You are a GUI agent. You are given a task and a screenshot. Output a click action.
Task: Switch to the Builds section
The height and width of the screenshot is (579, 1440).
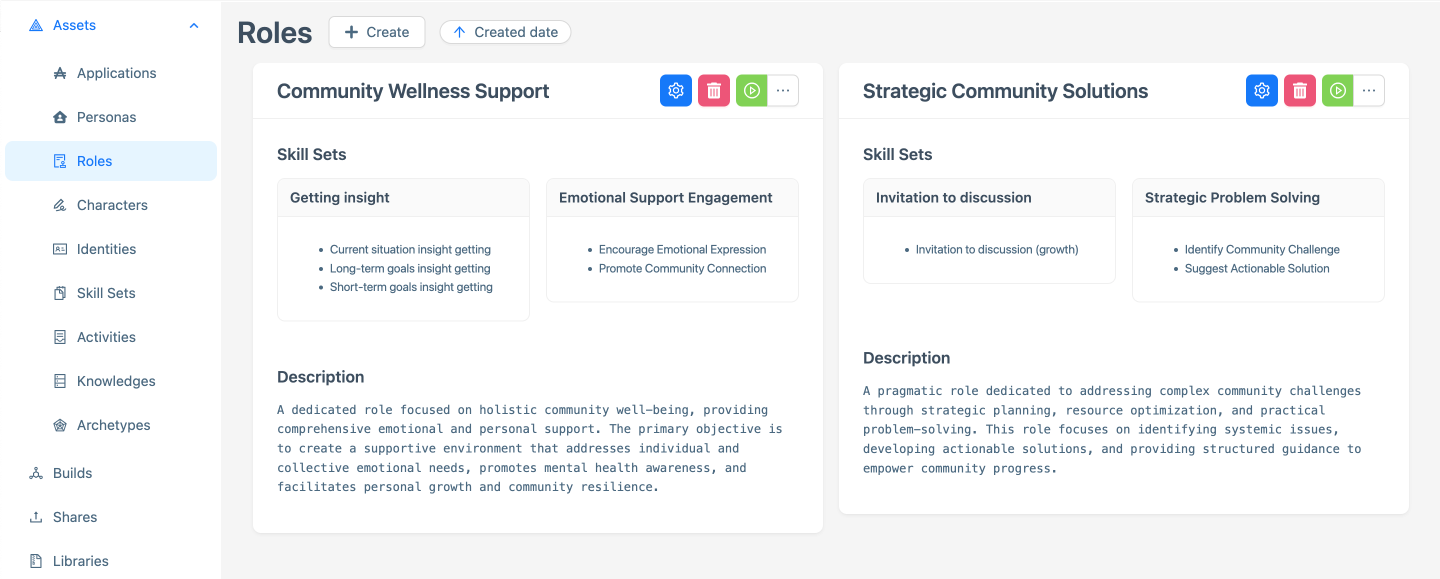click(x=71, y=472)
